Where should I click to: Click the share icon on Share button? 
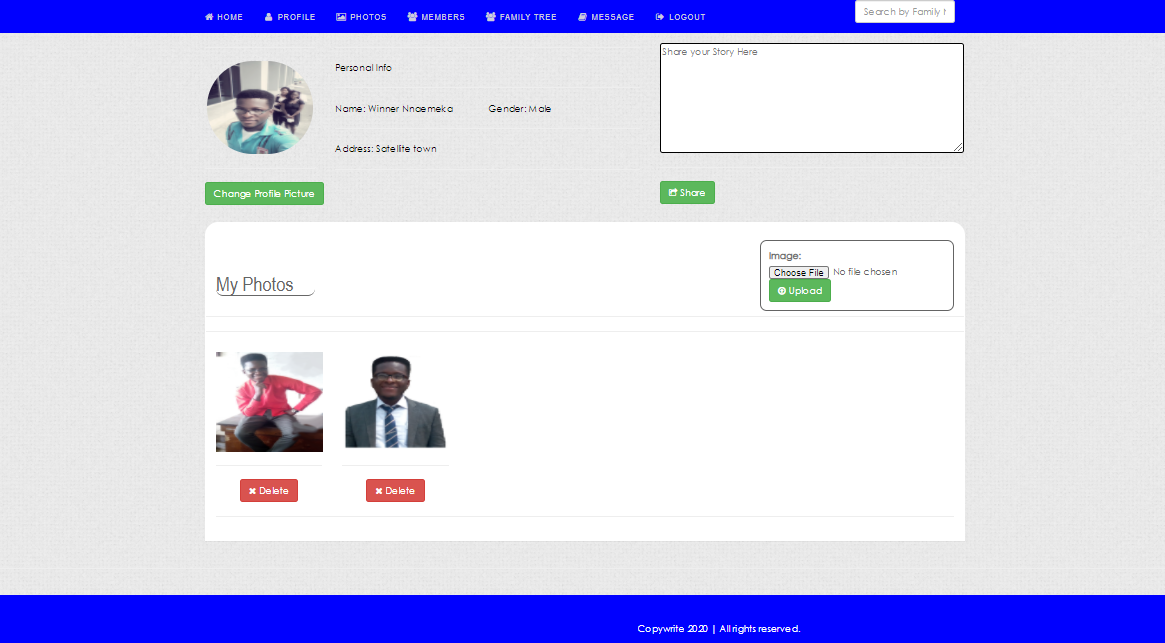673,193
